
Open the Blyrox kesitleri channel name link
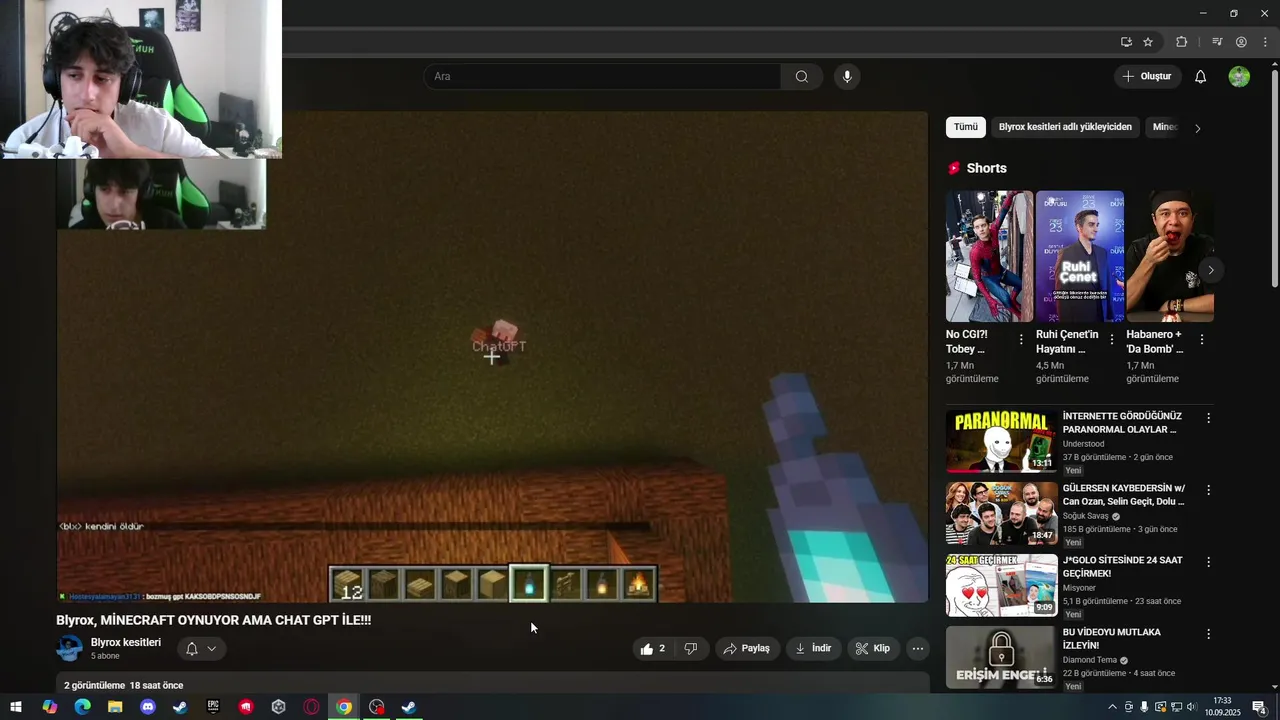[x=126, y=642]
